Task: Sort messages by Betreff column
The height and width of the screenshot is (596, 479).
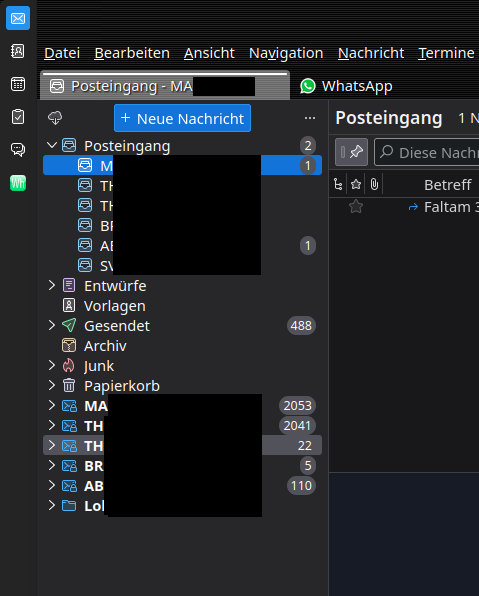Action: [448, 185]
